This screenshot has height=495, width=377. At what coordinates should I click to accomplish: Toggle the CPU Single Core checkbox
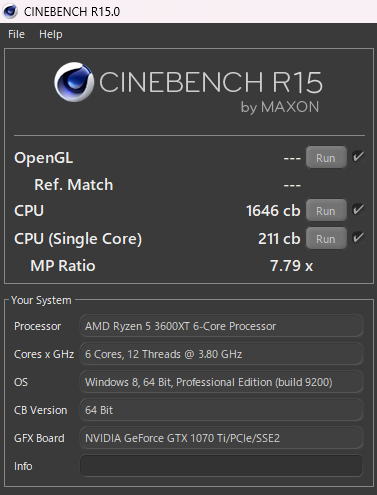358,237
